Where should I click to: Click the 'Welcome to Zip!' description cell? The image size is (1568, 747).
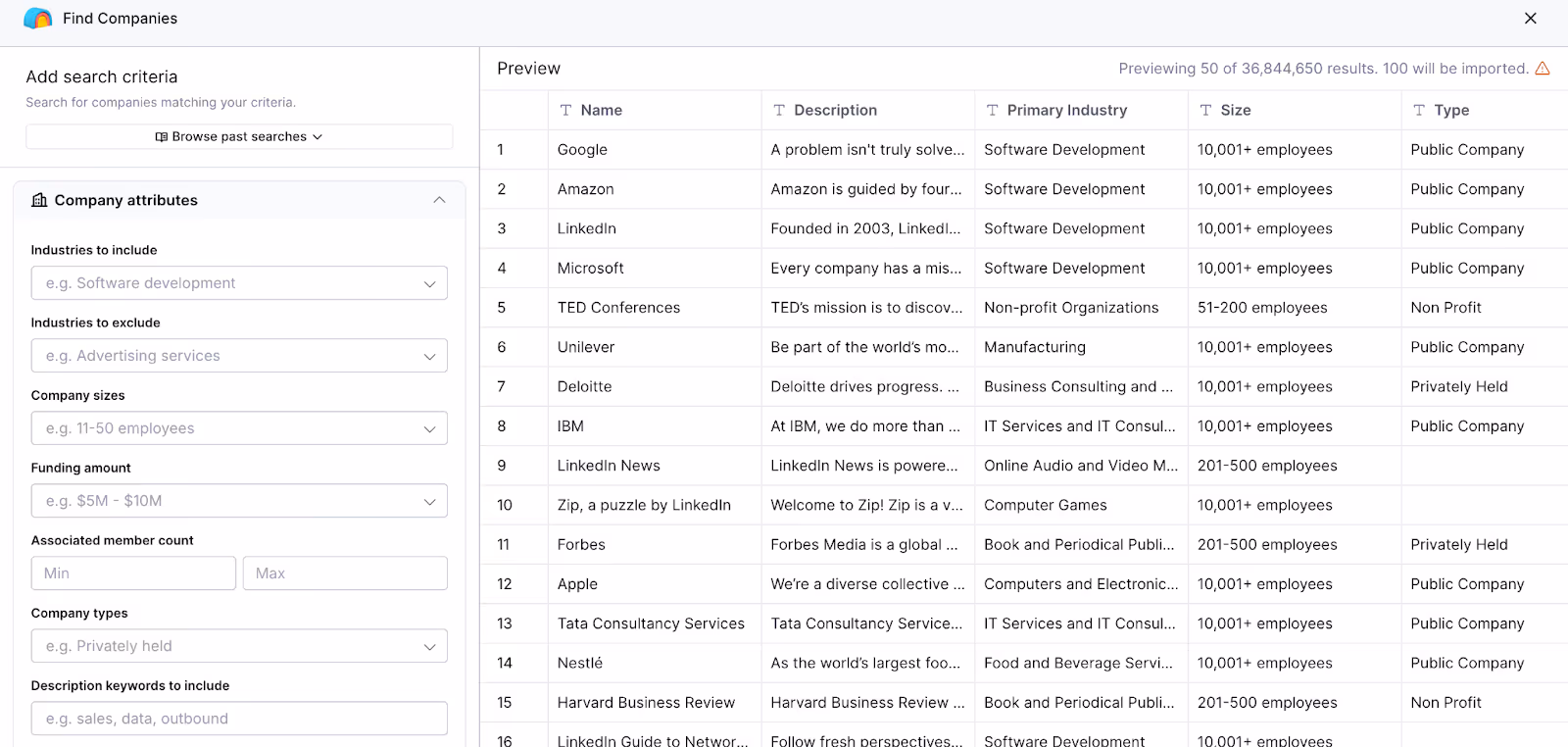pyautogui.click(x=868, y=505)
